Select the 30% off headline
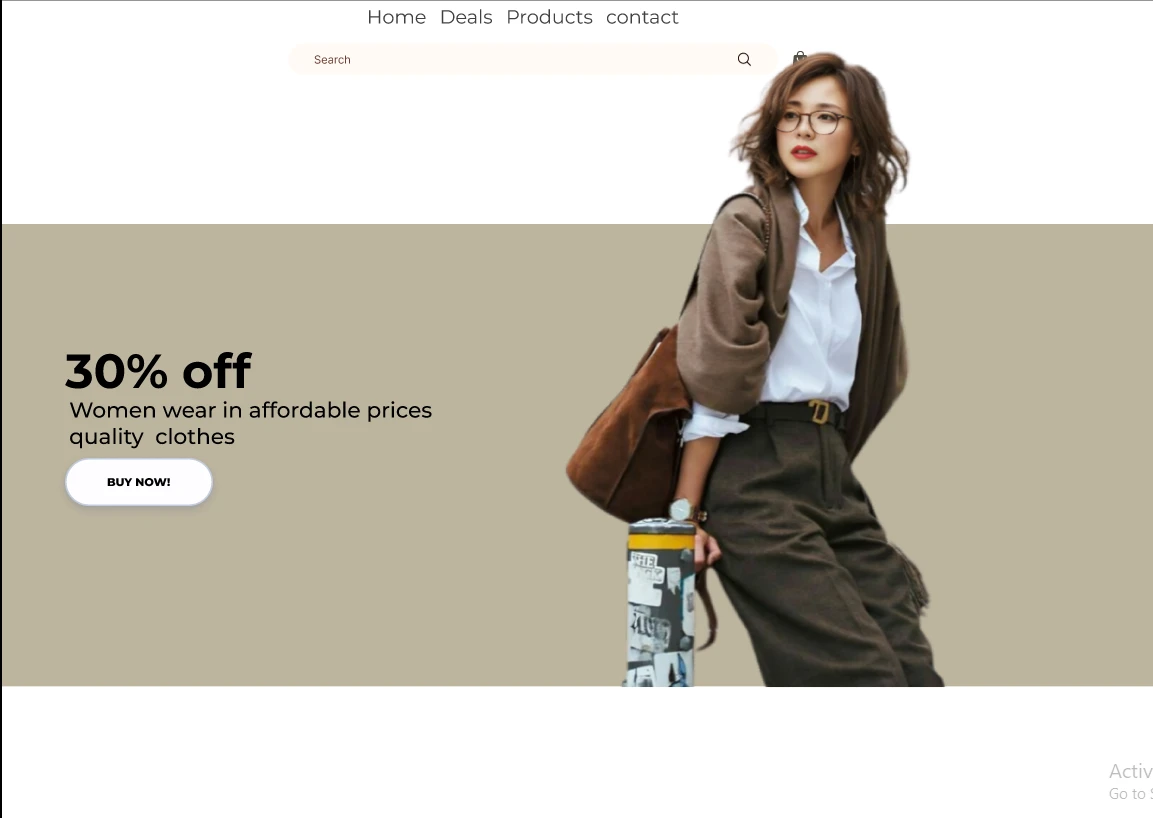The image size is (1153, 818). (158, 371)
